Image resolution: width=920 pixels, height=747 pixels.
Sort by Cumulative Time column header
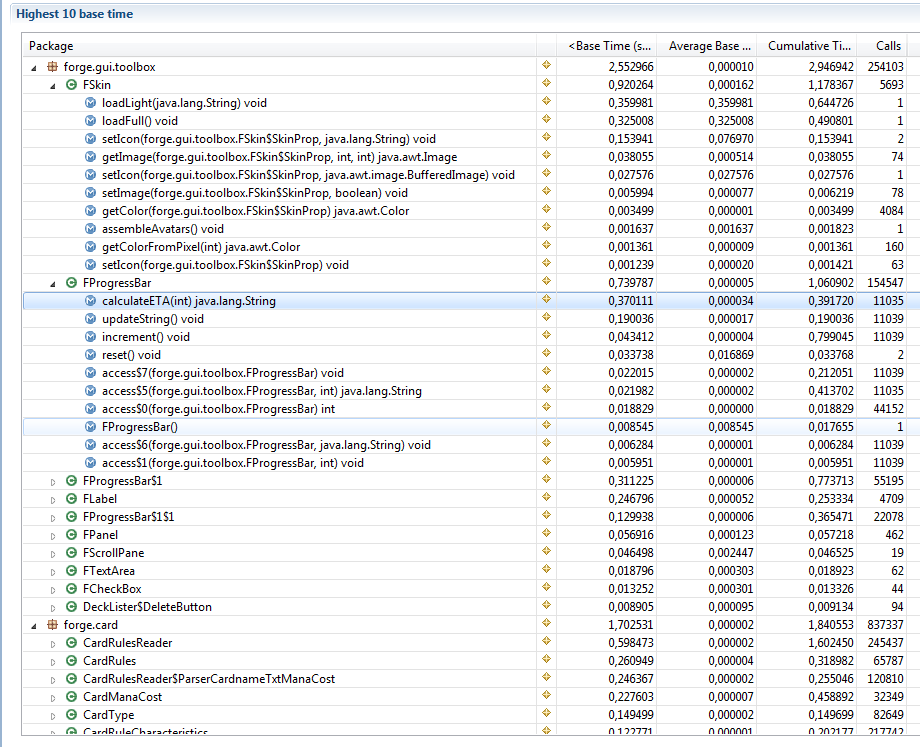click(x=809, y=46)
